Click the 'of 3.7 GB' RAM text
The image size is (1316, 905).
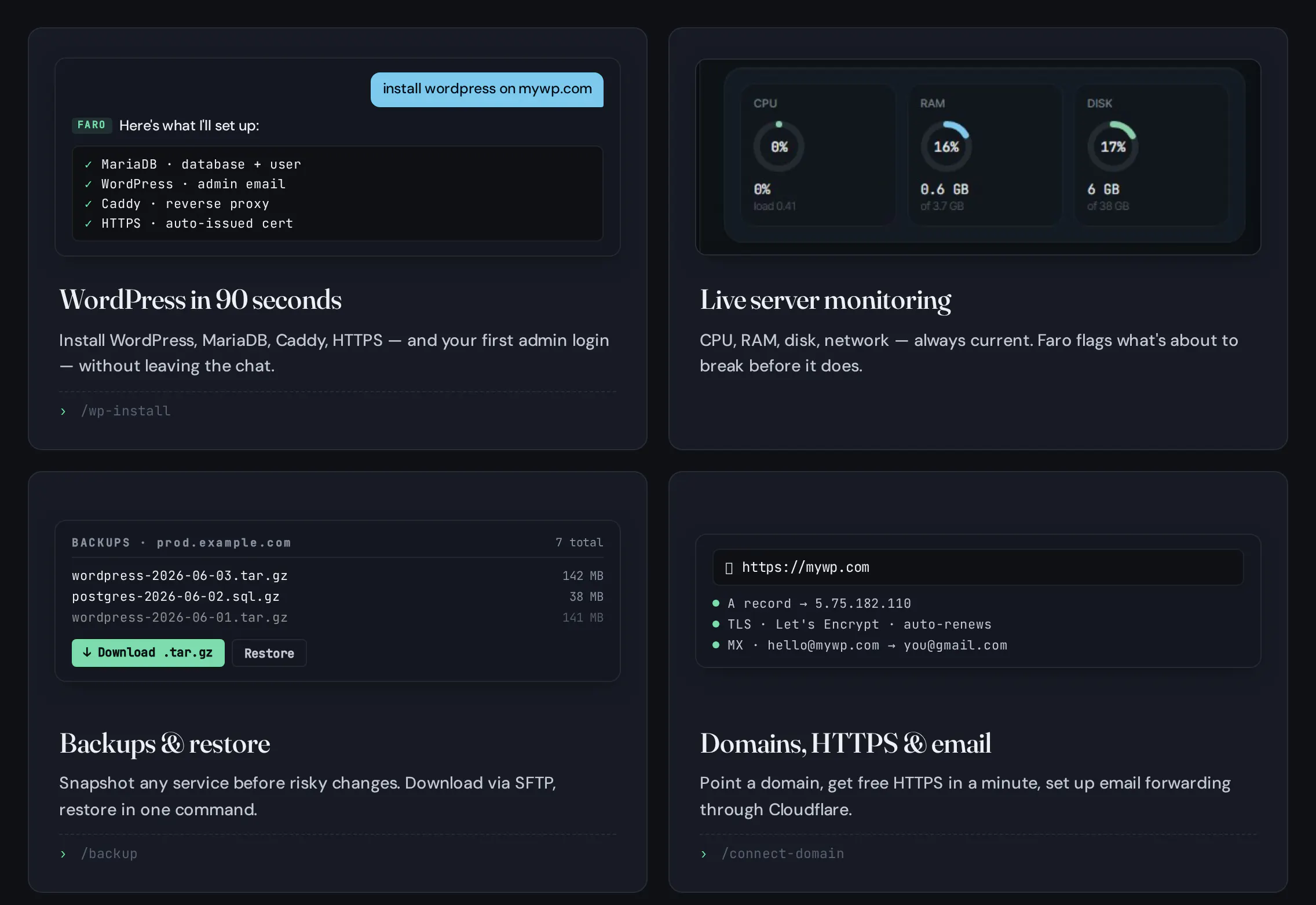942,206
